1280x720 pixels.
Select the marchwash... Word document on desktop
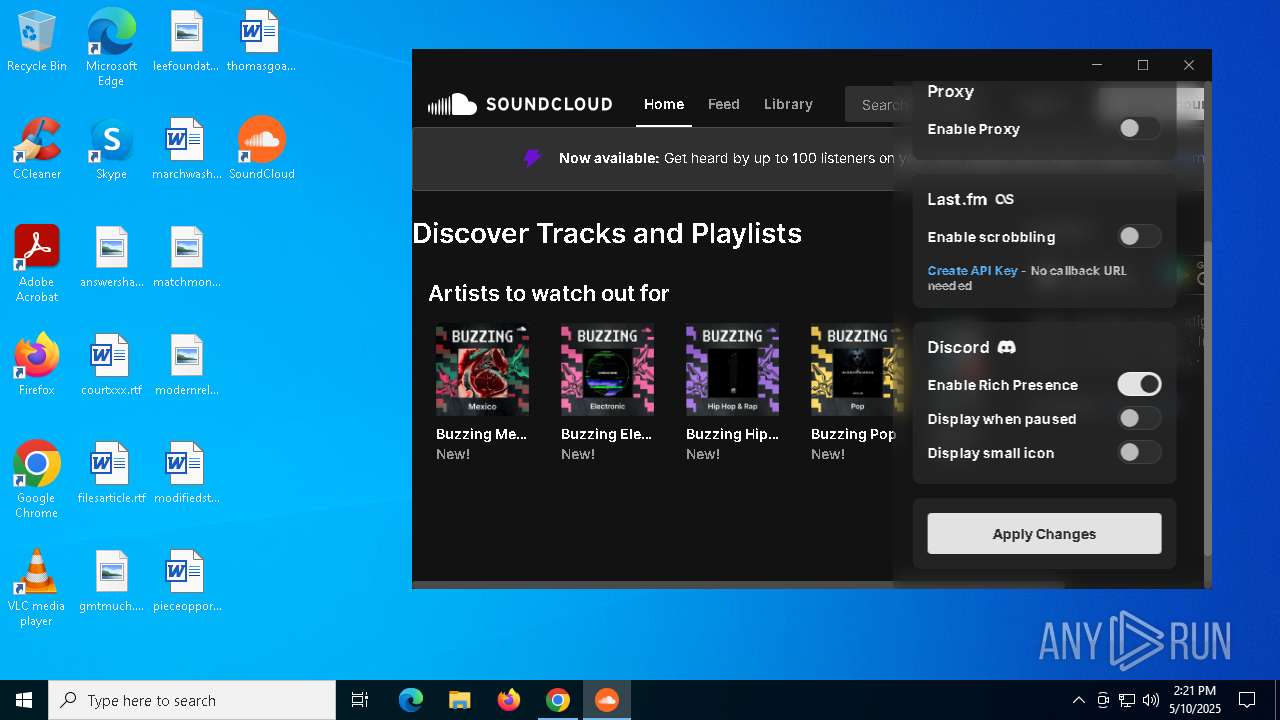click(x=186, y=149)
